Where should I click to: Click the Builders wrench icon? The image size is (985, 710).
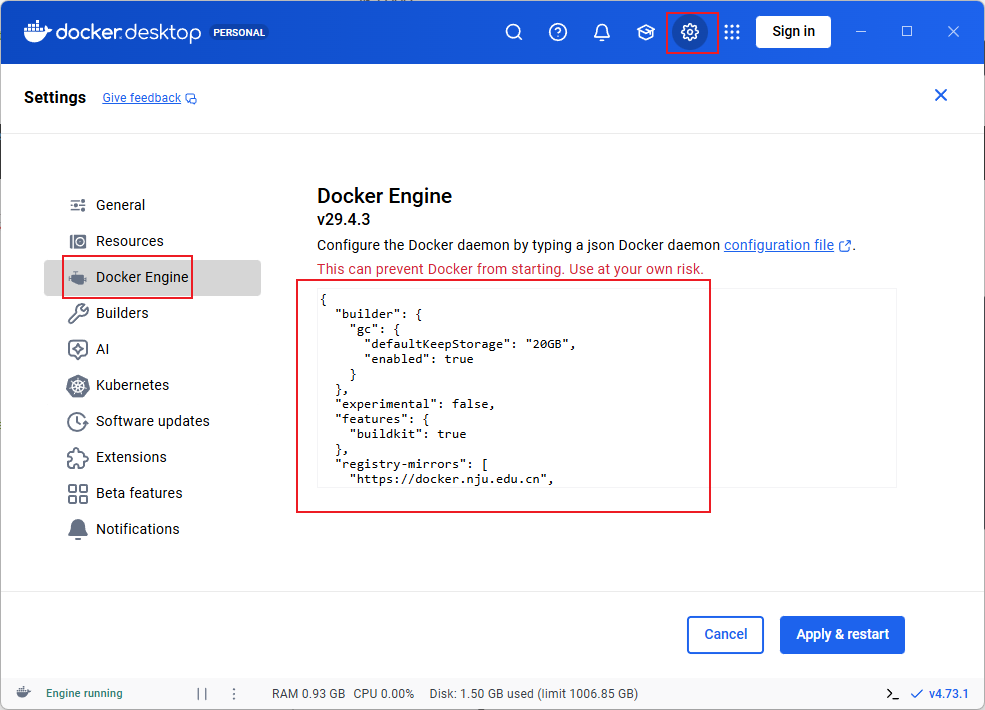click(78, 313)
